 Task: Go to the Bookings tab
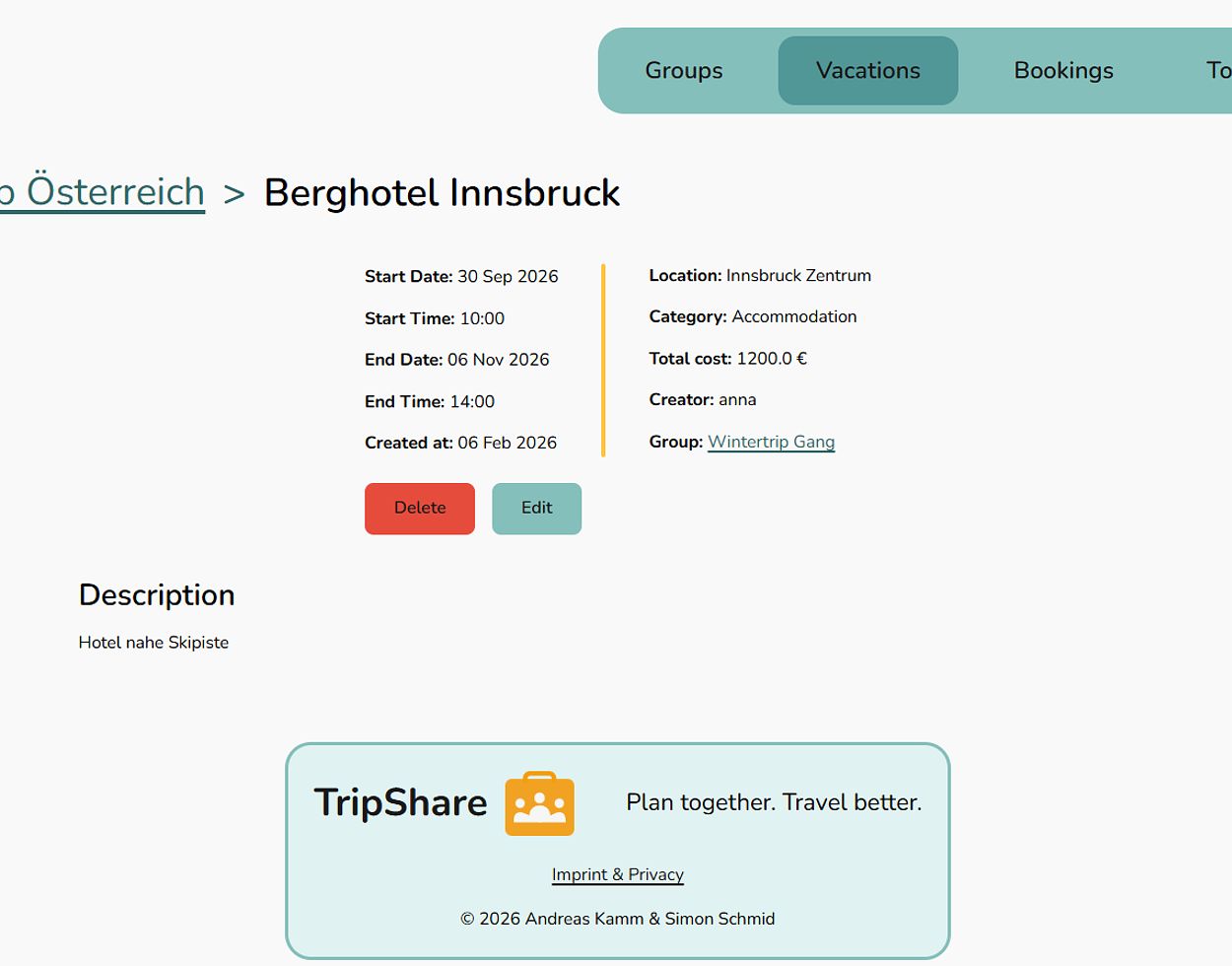tap(1063, 71)
